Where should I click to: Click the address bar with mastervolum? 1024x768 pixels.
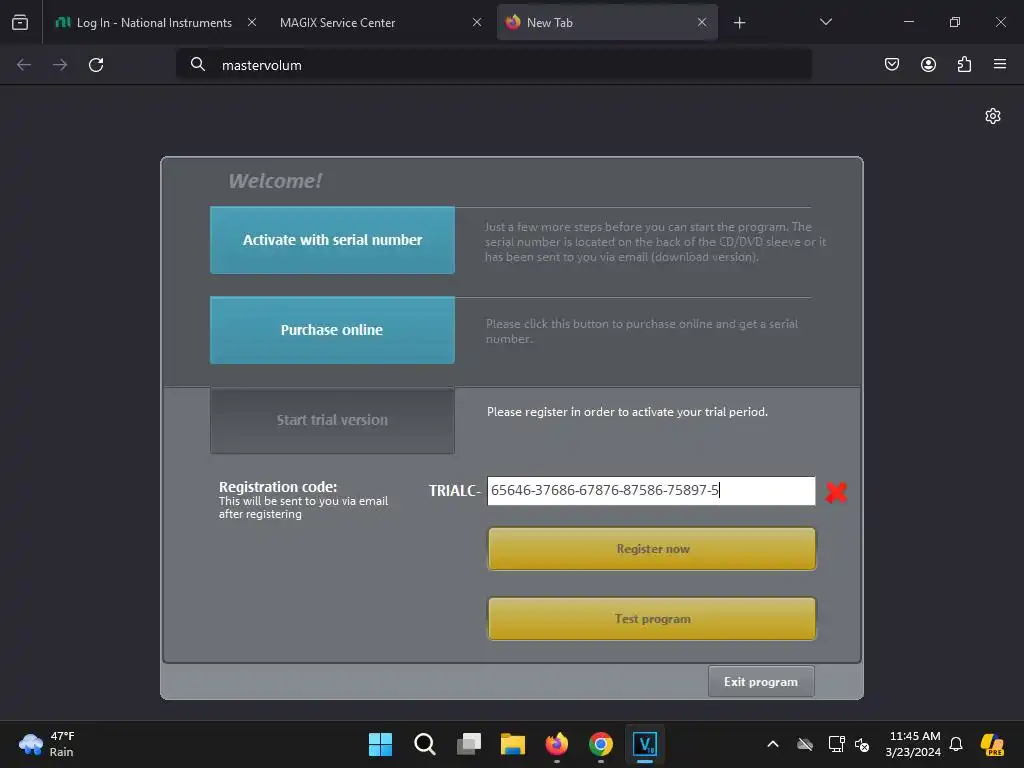pyautogui.click(x=494, y=65)
